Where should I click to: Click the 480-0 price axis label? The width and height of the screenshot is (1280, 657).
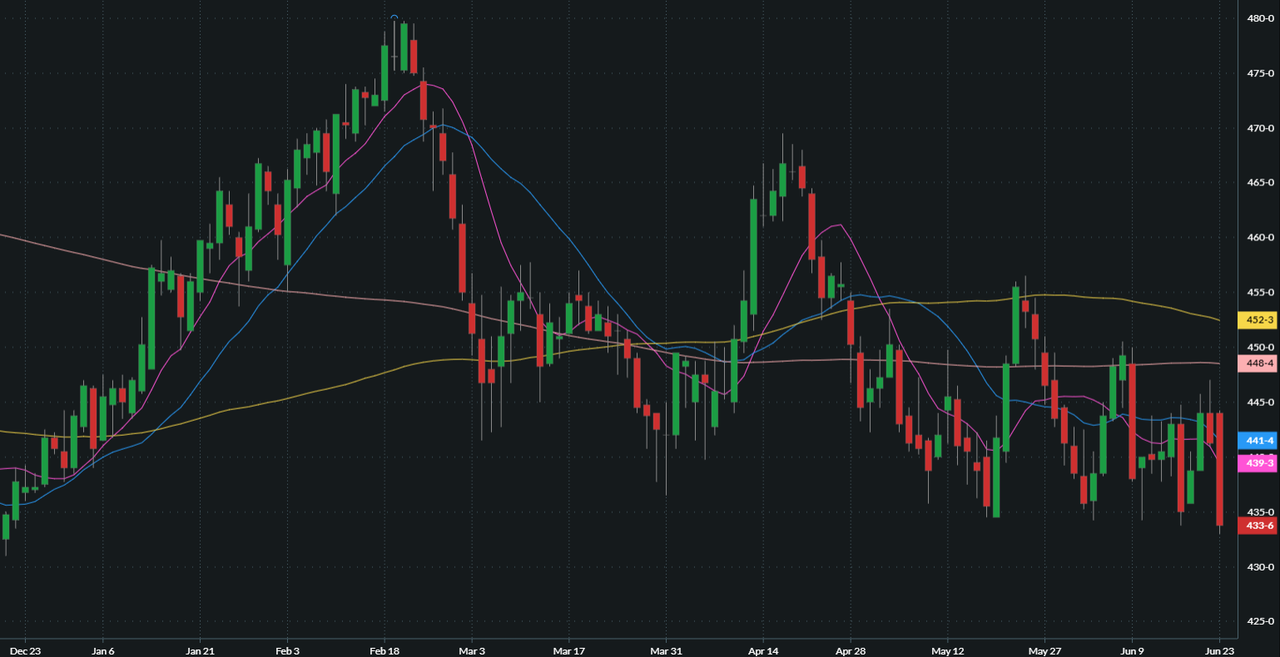click(x=1259, y=19)
